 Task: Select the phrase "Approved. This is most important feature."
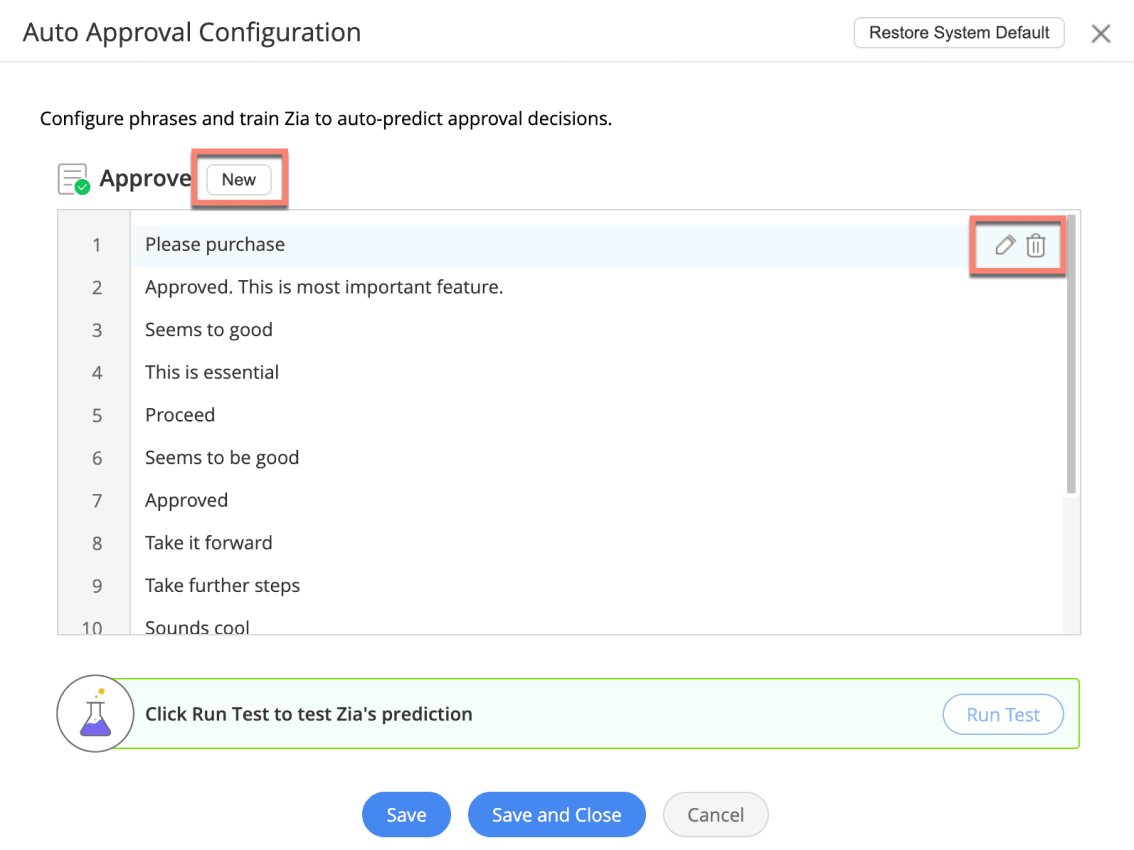click(324, 288)
